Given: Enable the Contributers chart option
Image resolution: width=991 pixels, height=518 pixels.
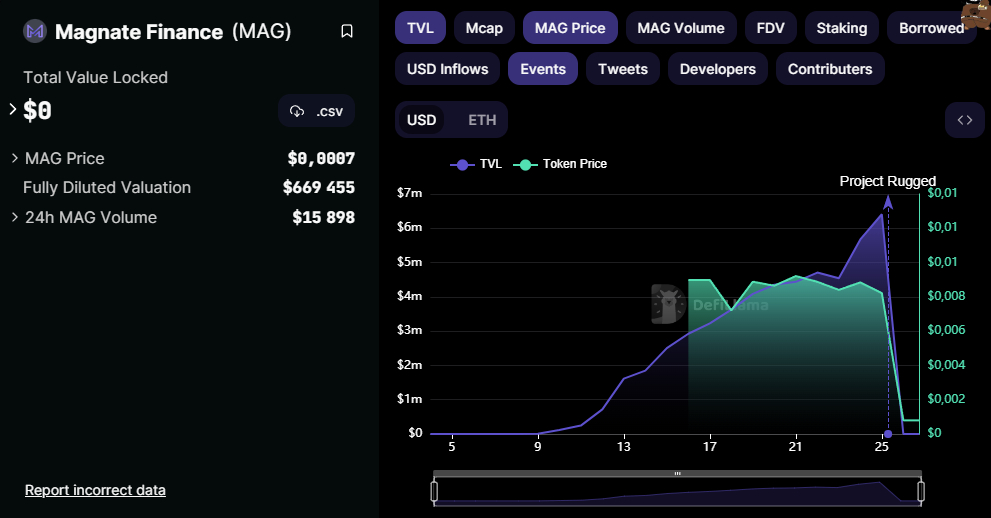Looking at the screenshot, I should (x=830, y=69).
